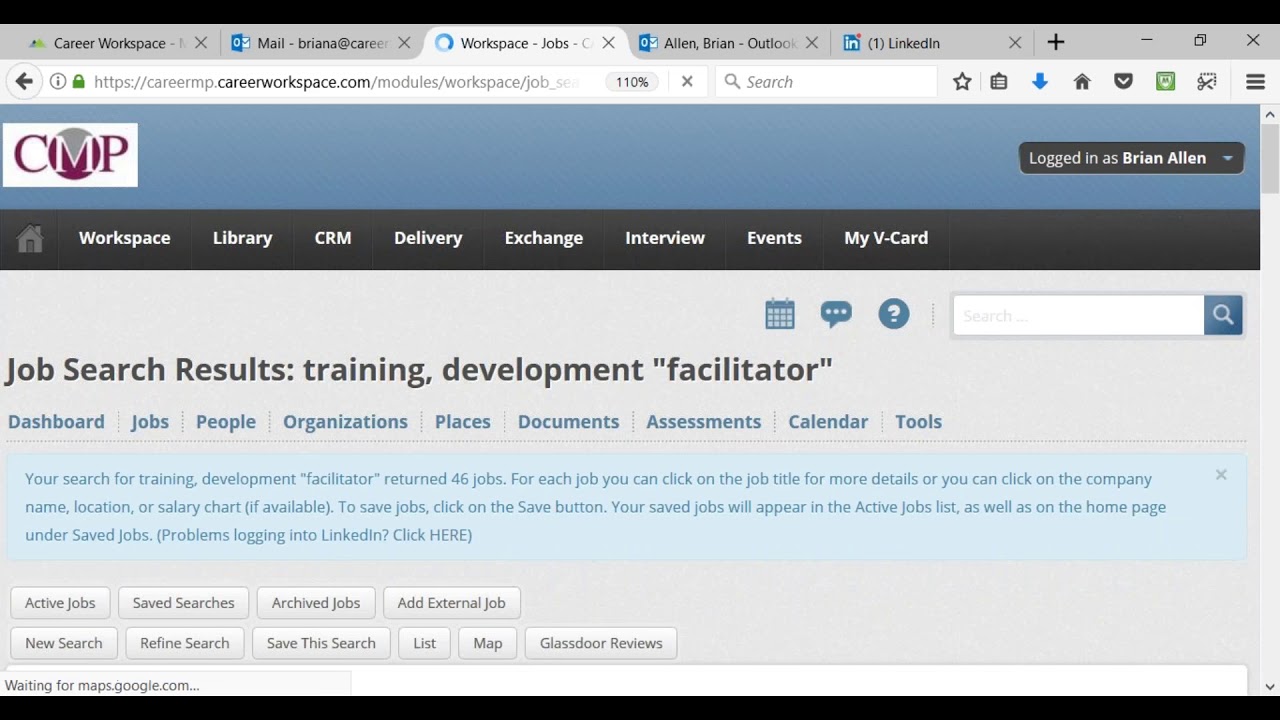The height and width of the screenshot is (720, 1280).
Task: Open Workspace in main navigation
Action: 125,238
